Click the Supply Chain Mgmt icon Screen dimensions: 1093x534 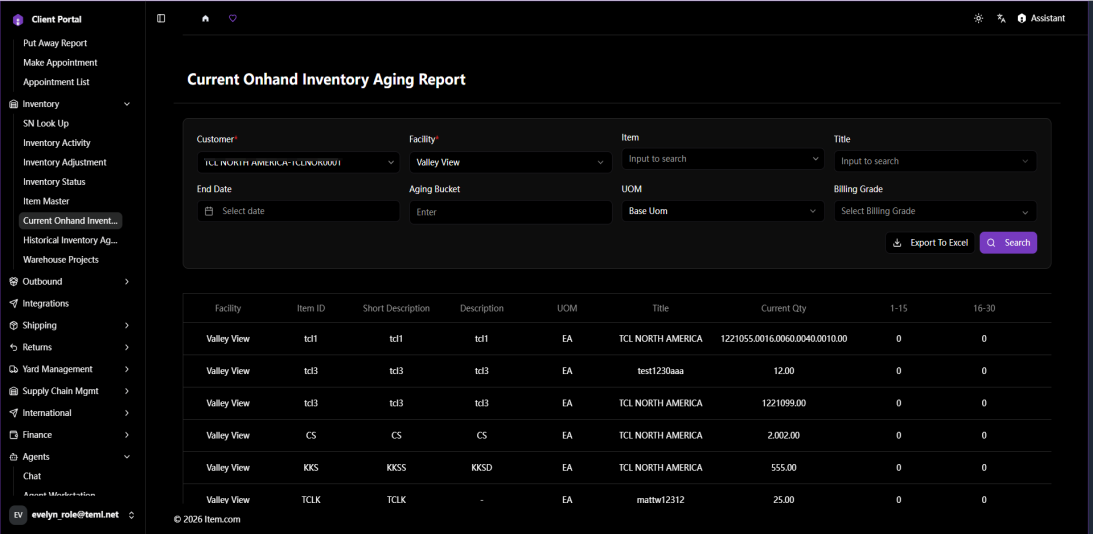[x=13, y=391]
